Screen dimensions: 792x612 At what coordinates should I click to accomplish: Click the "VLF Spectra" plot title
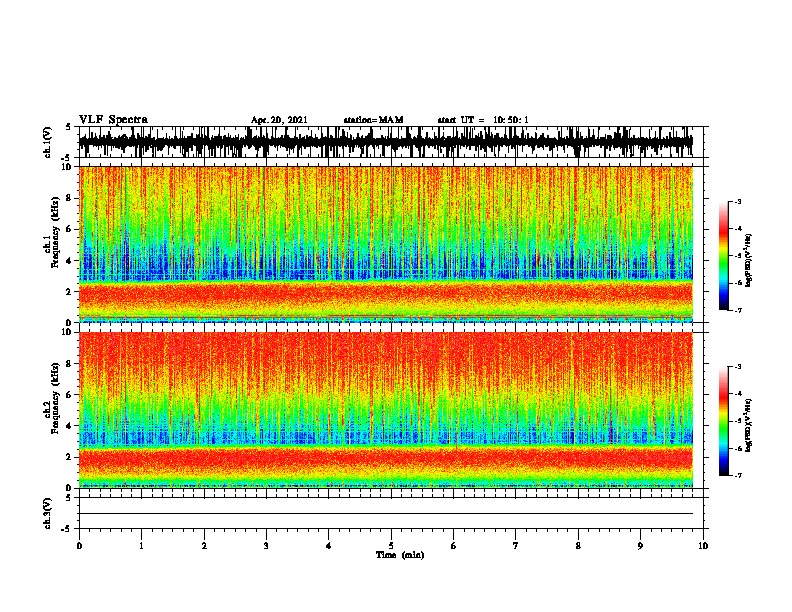113,120
